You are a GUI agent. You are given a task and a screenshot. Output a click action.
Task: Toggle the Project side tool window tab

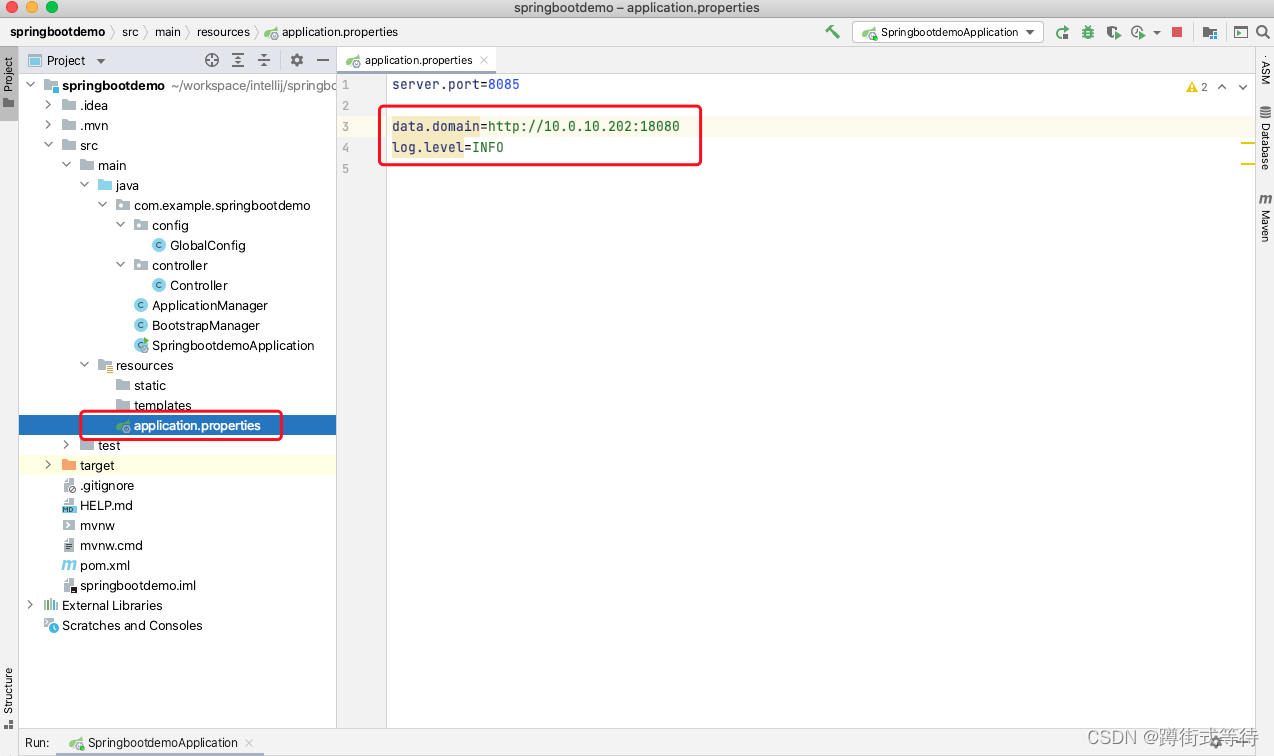pos(9,83)
